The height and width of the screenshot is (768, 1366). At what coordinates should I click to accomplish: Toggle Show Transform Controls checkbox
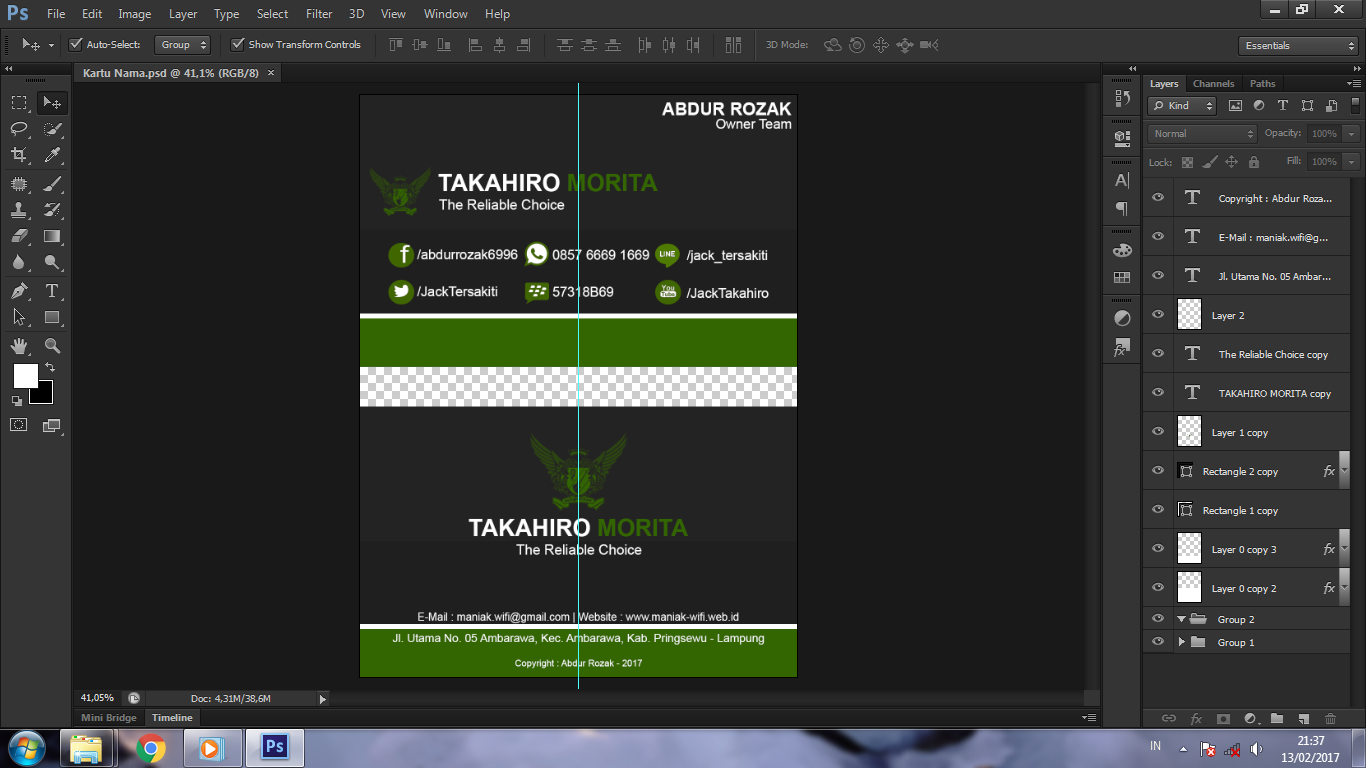click(238, 44)
